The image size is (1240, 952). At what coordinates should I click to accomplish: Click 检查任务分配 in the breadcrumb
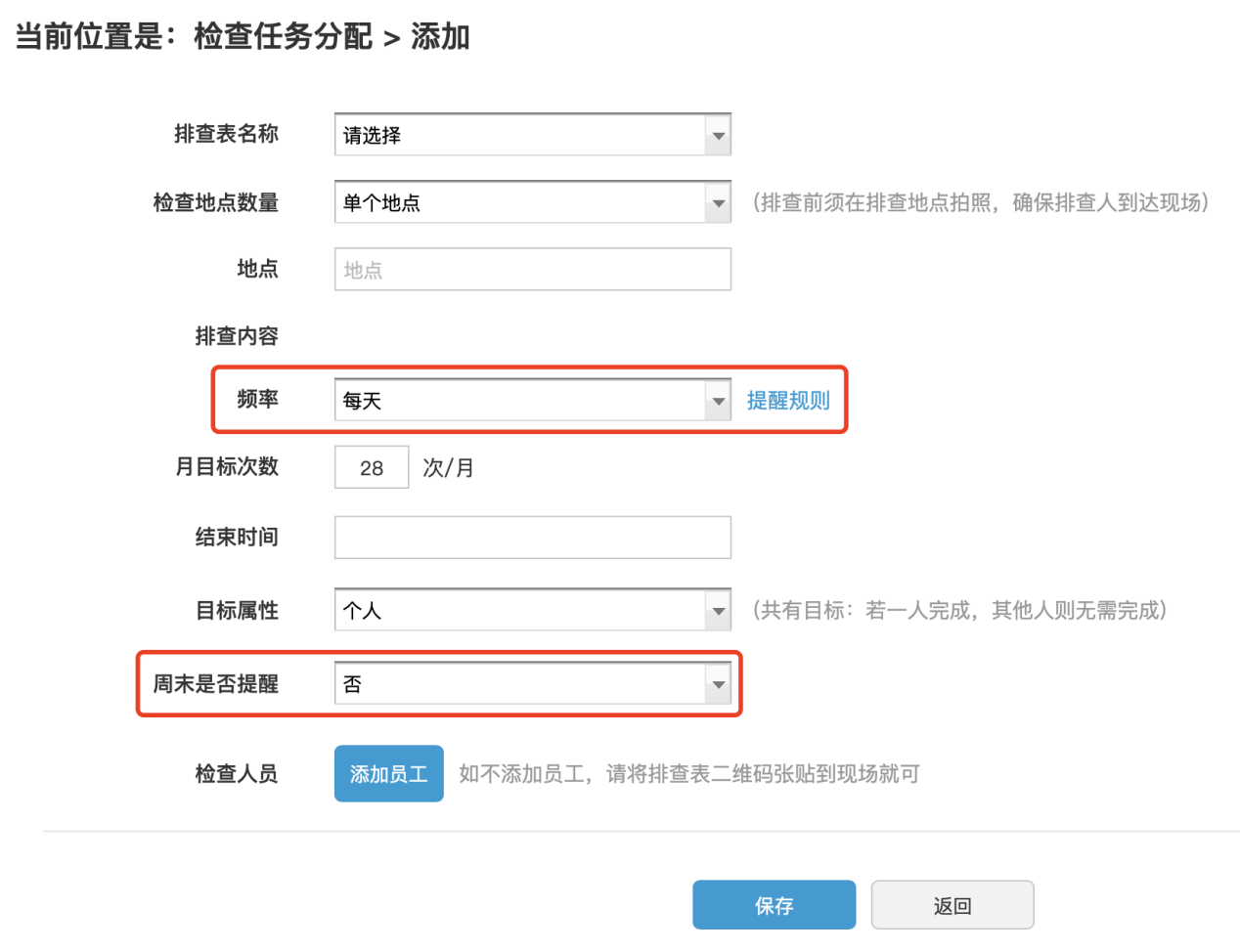(x=283, y=36)
